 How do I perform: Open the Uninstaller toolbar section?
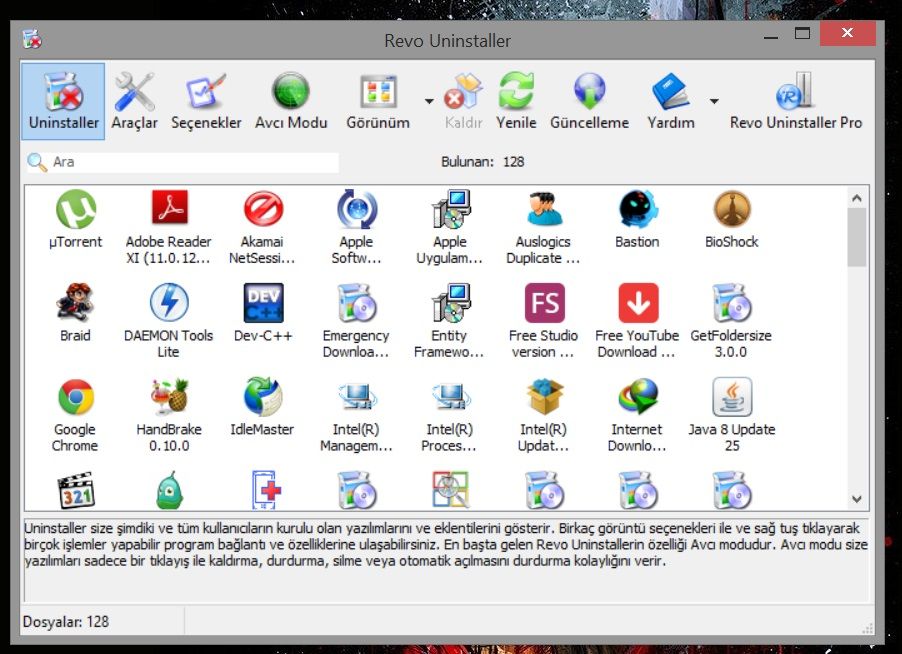tap(63, 101)
